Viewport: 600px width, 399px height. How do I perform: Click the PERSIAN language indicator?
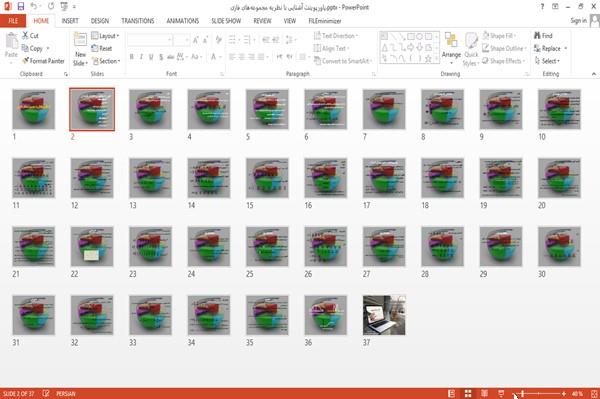(66, 393)
